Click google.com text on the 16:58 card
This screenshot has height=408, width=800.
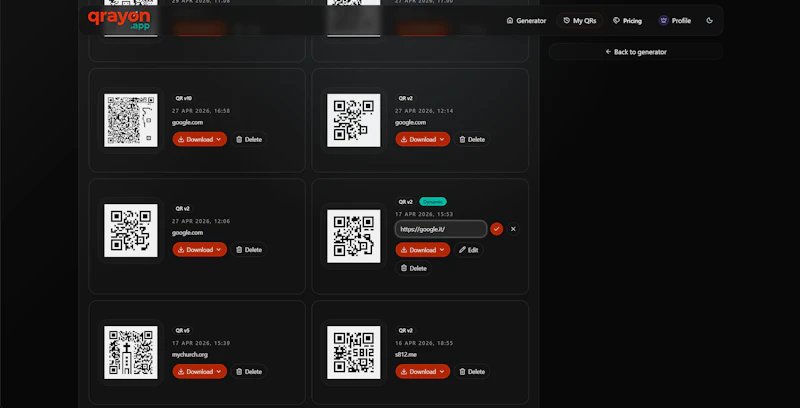pyautogui.click(x=187, y=122)
